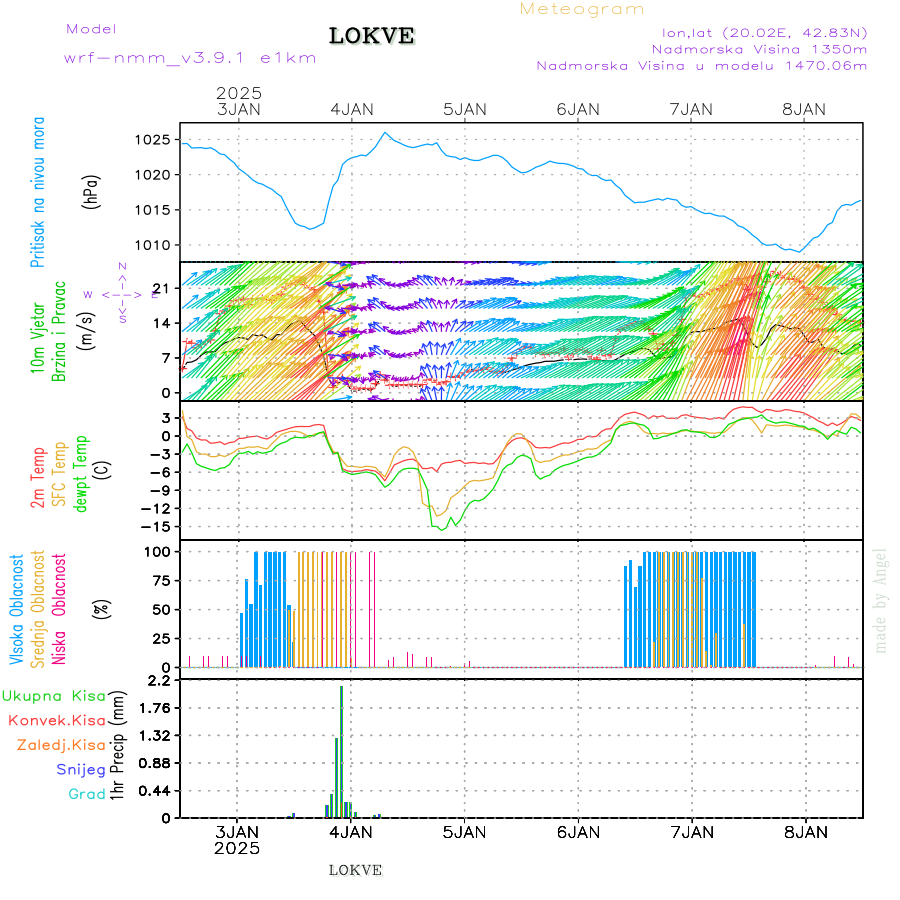The height and width of the screenshot is (900, 900).
Task: Click the '−6' temperature axis value
Action: [x=160, y=472]
